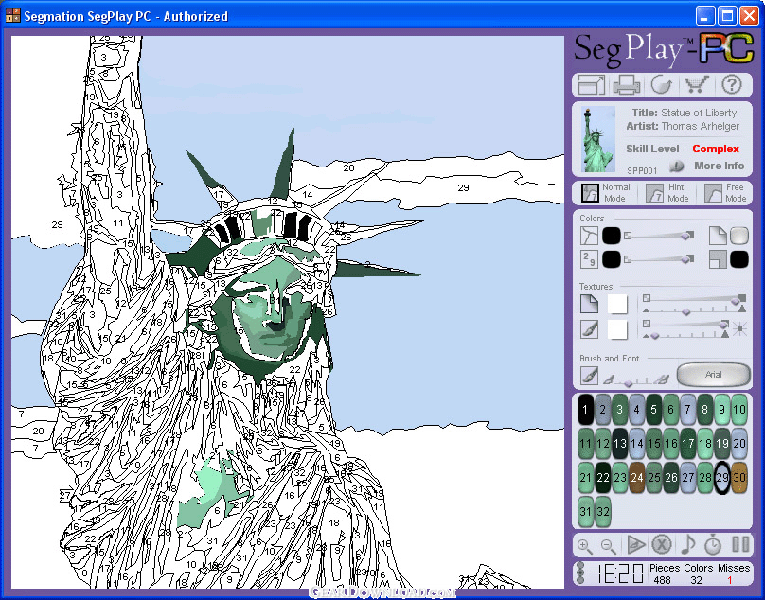Toggle the music note sound icon
Screen dimensions: 765x600
(688, 544)
